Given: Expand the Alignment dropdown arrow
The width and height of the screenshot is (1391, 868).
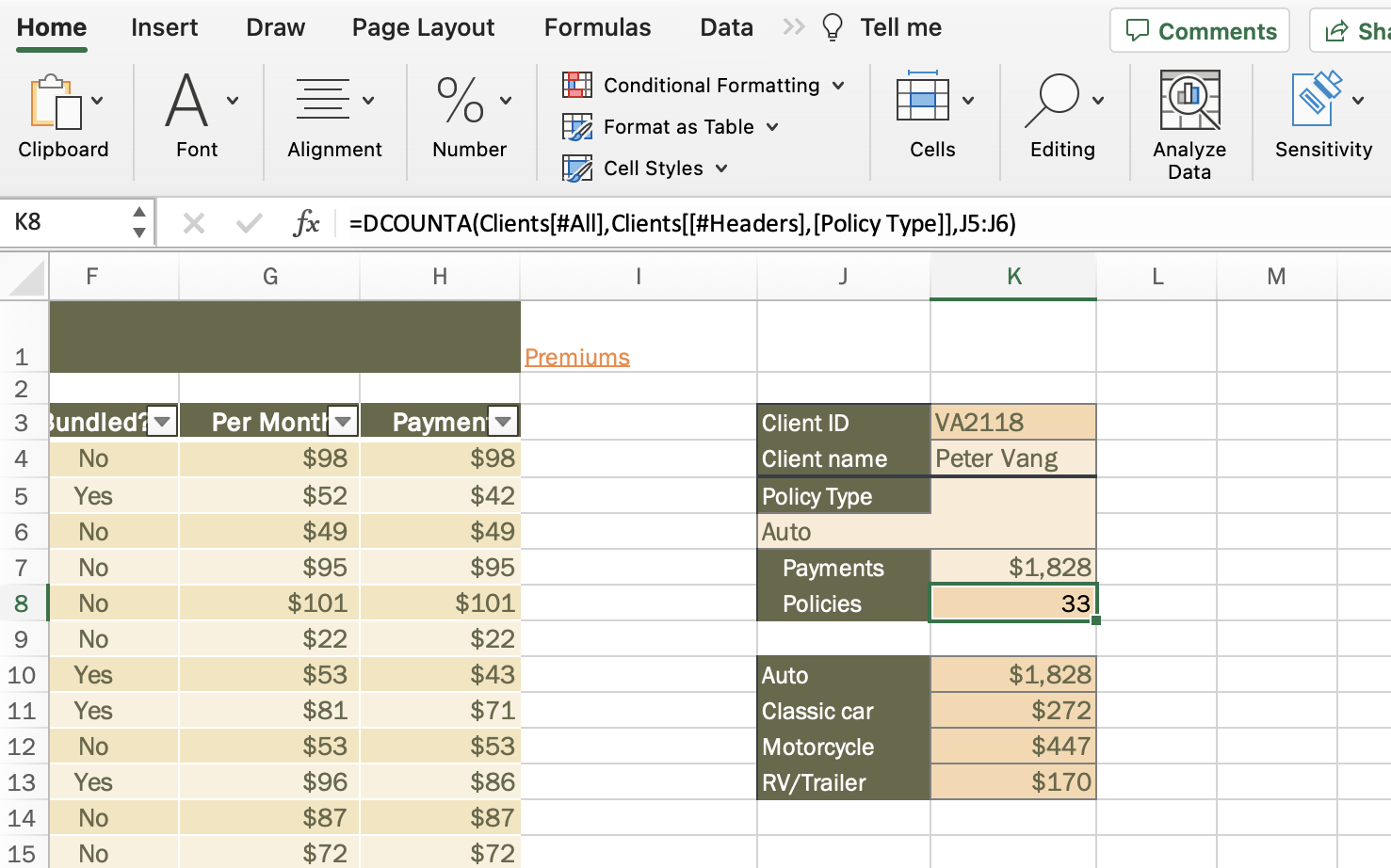Looking at the screenshot, I should click(368, 101).
